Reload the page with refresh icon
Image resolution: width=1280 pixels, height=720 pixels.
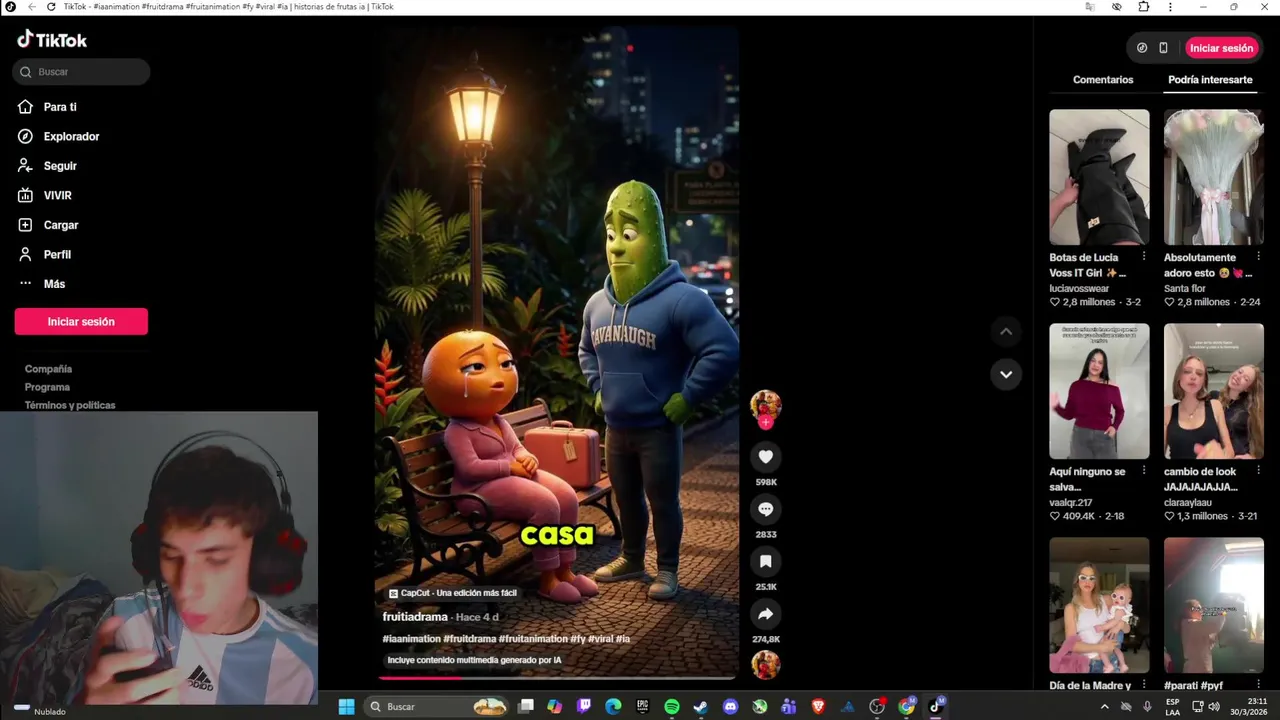pos(51,6)
